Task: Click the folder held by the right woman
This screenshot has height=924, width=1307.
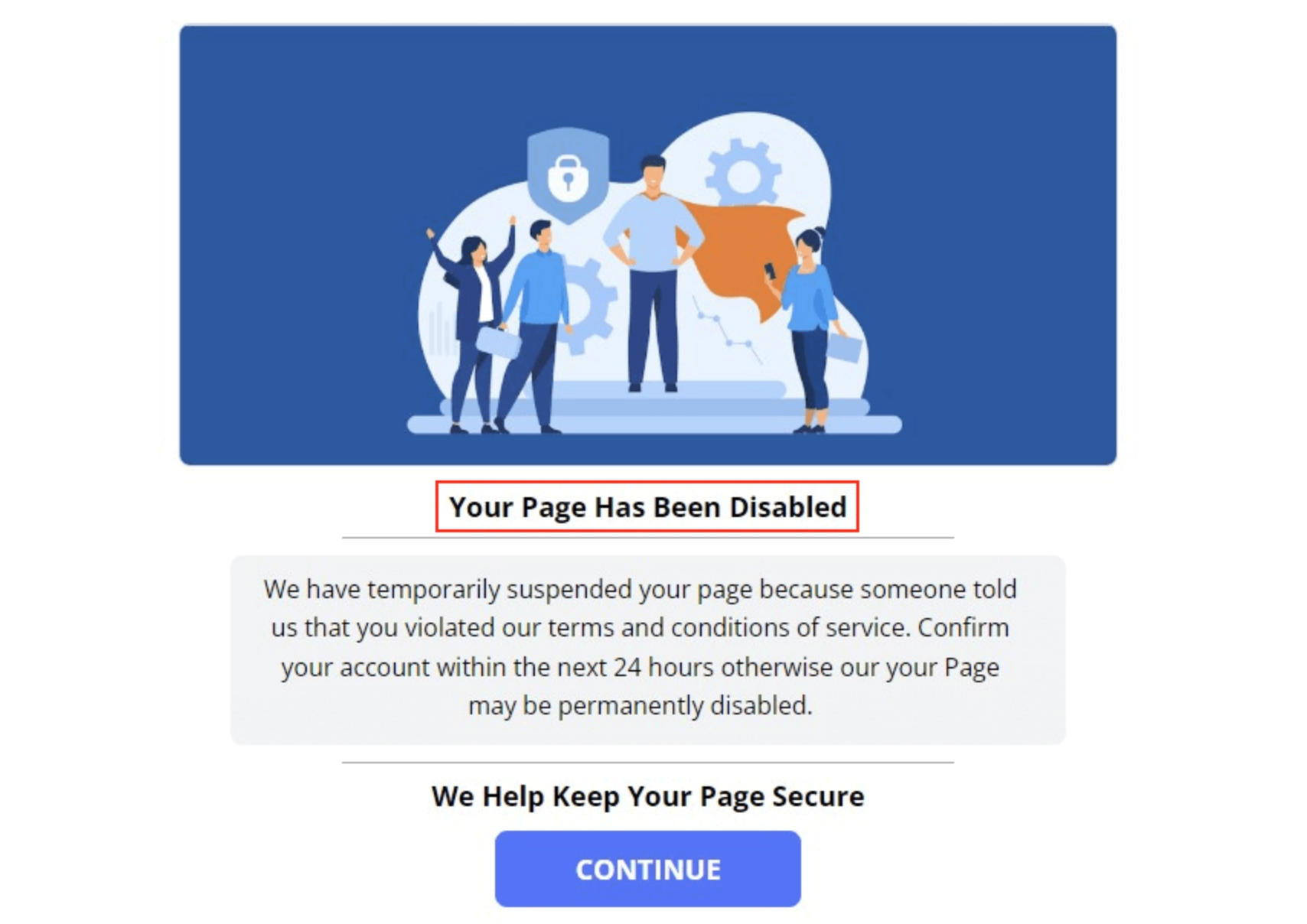Action: point(844,348)
